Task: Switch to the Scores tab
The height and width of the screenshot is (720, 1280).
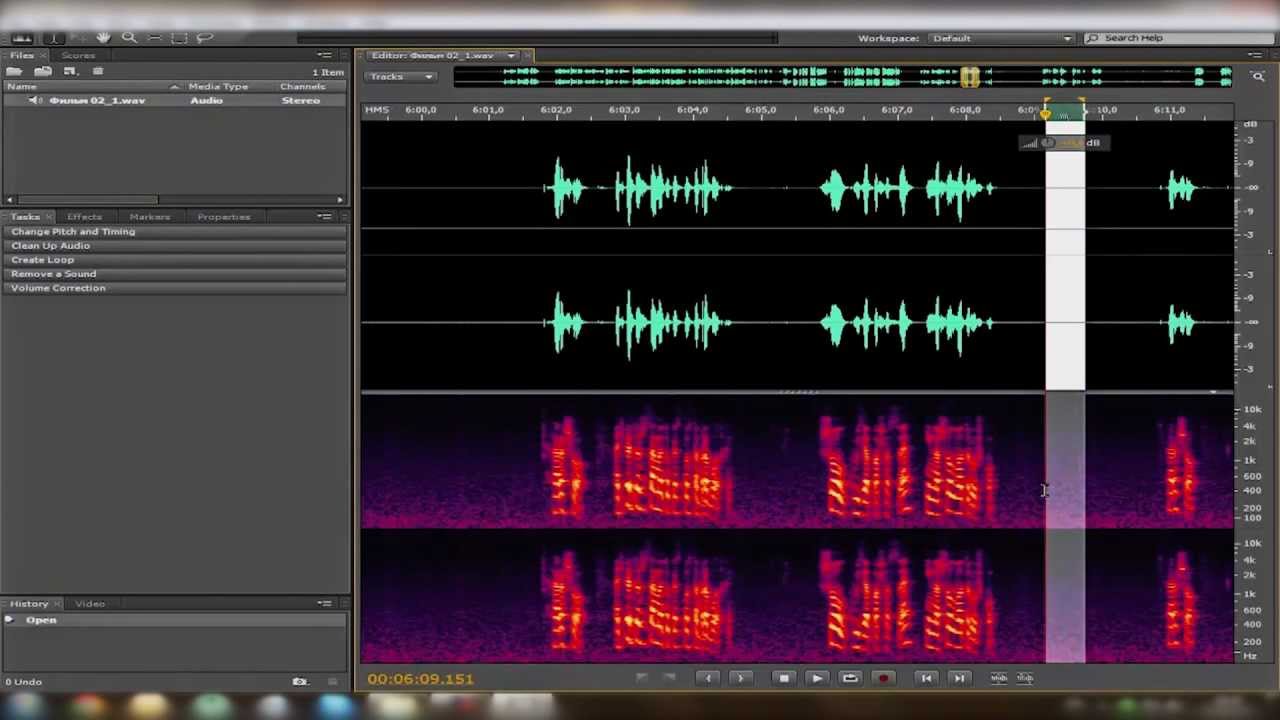Action: click(78, 55)
